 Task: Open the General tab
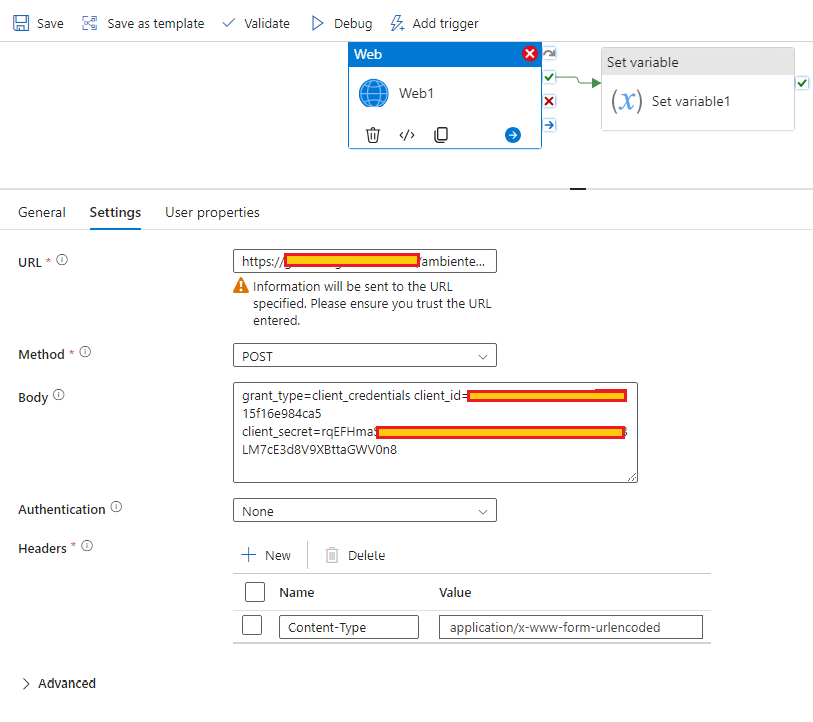(42, 212)
